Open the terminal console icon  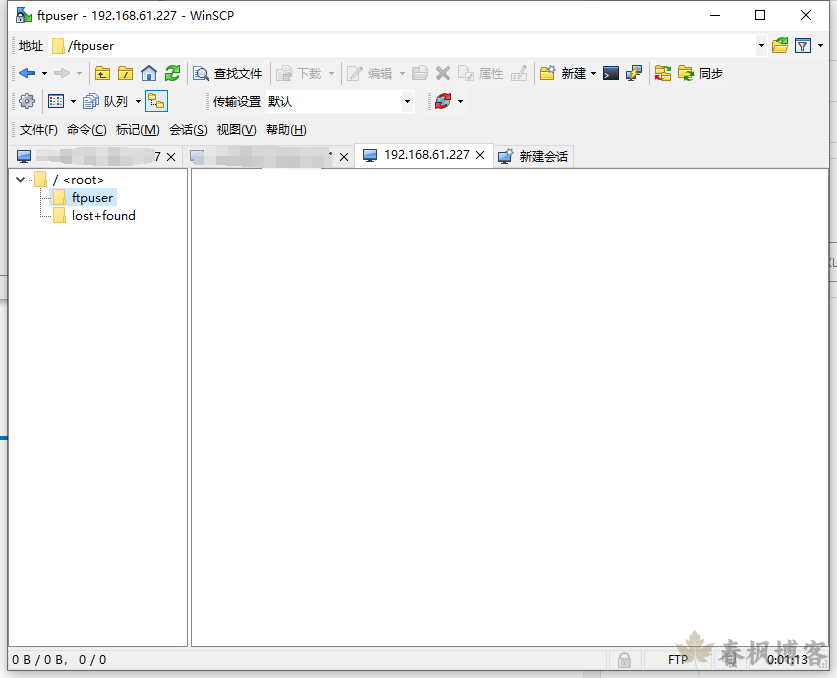coord(611,73)
